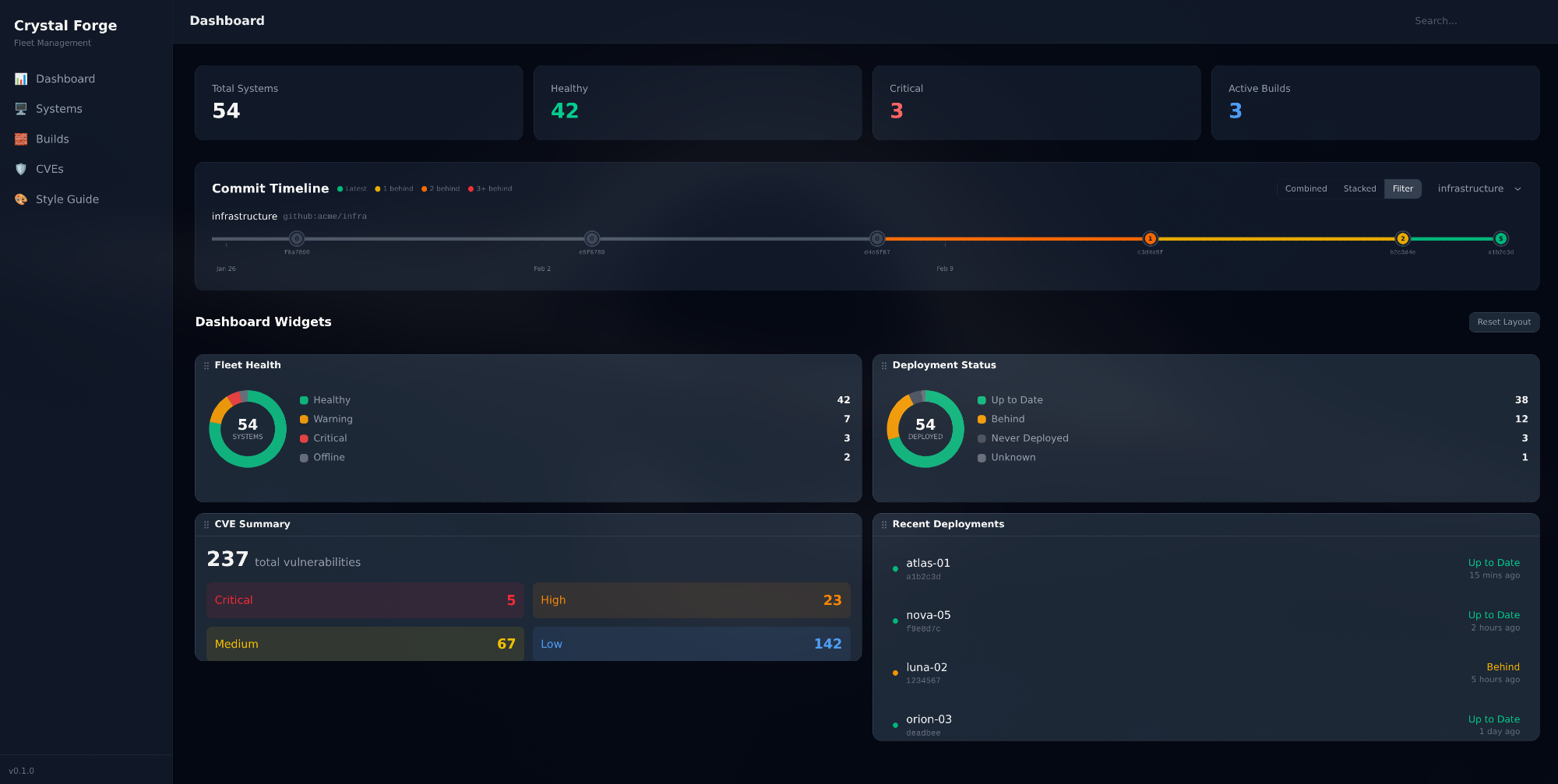Viewport: 1558px width, 784px height.
Task: Click the Builds brick icon
Action: (21, 139)
